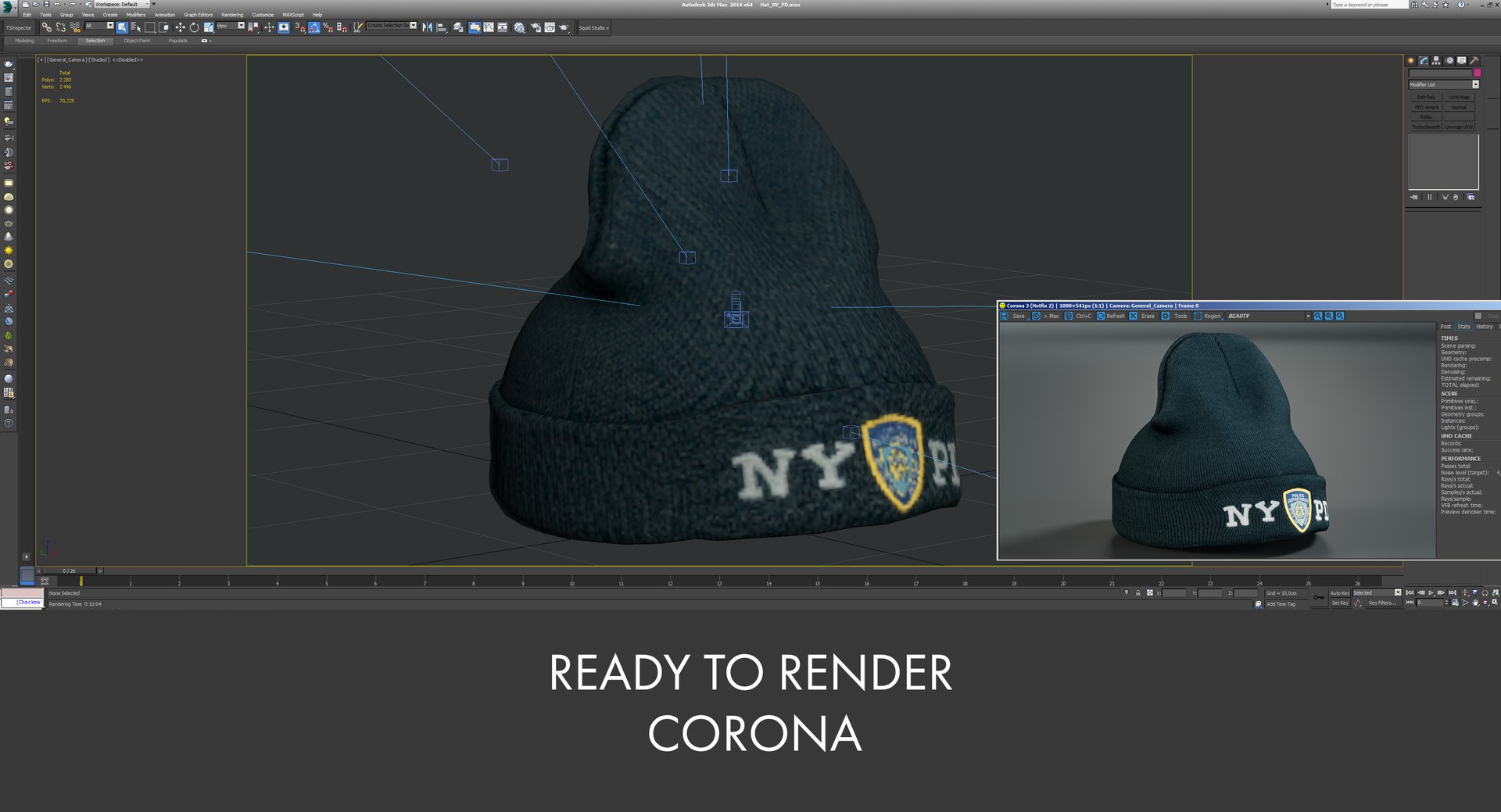Toggle the Window/Crossing selection mode
Image resolution: width=1501 pixels, height=812 pixels.
163,27
